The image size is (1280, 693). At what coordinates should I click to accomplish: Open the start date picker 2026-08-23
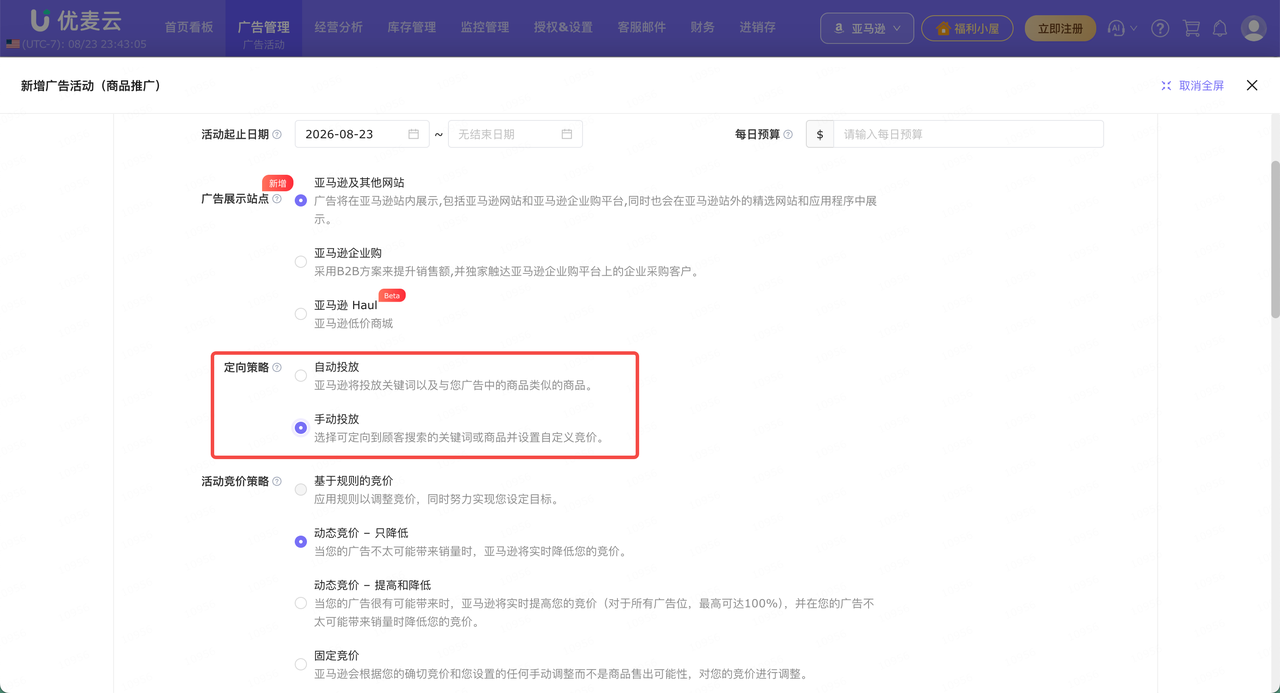[x=361, y=134]
